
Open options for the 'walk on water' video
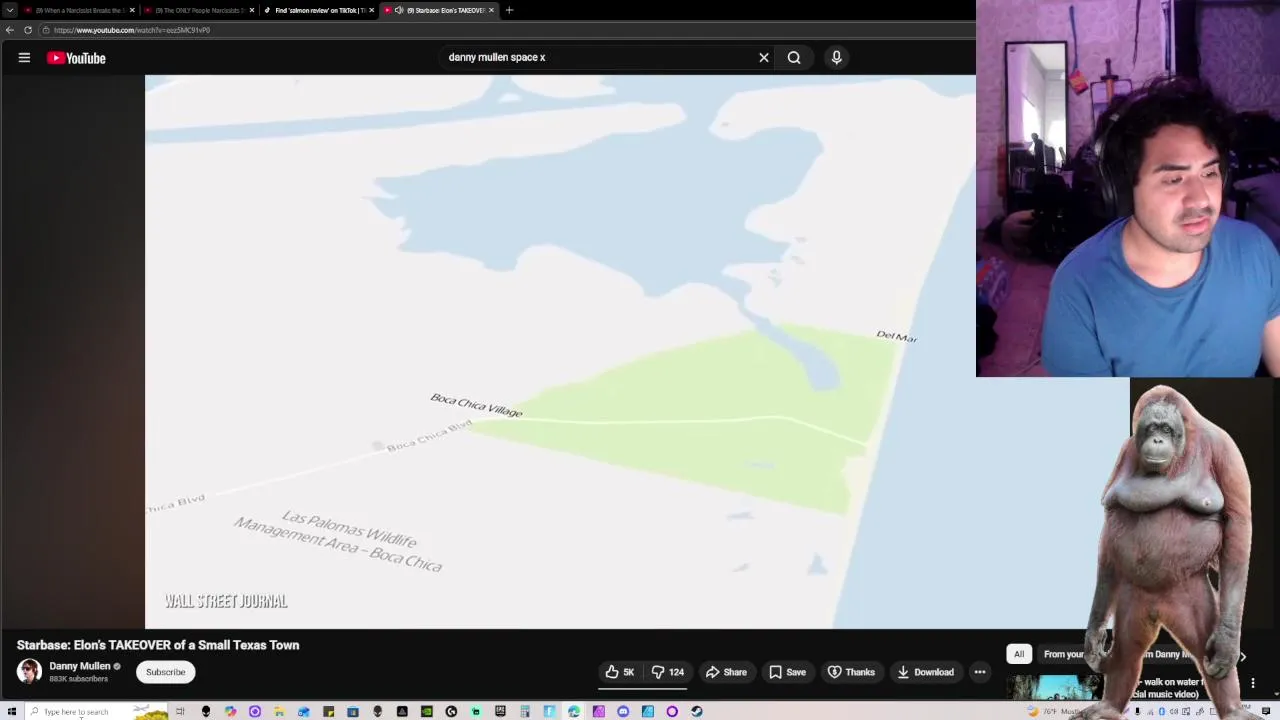pos(1252,684)
